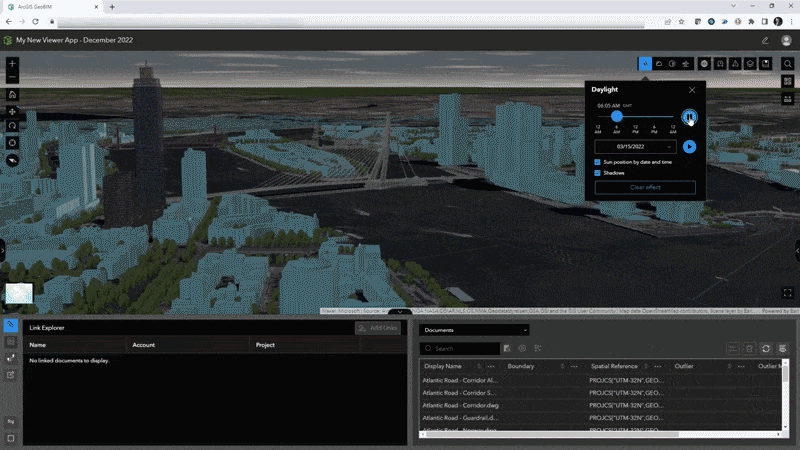Open Spatial Reference column options menu
The image size is (800, 450).
point(658,366)
